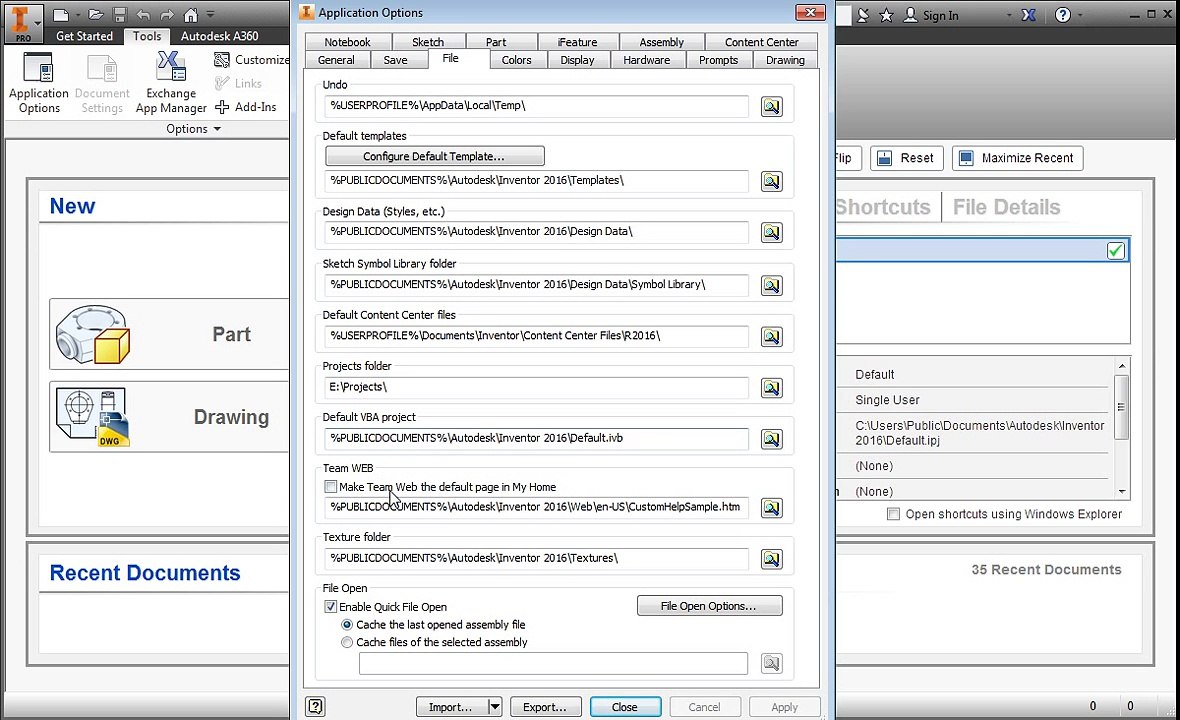Open the Help question mark icon
Screen dimensions: 1180x720
click(1063, 15)
